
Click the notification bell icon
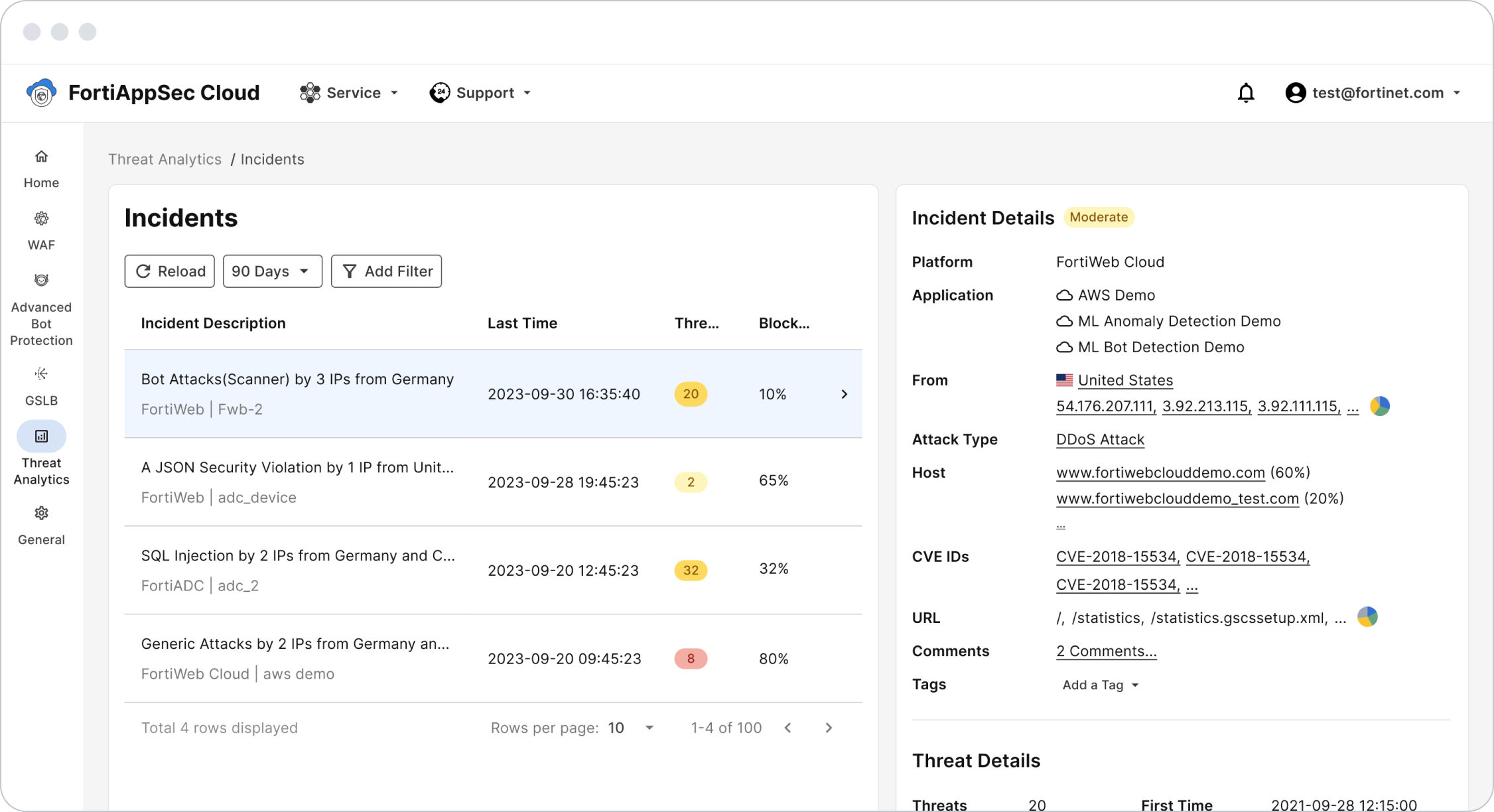point(1246,92)
